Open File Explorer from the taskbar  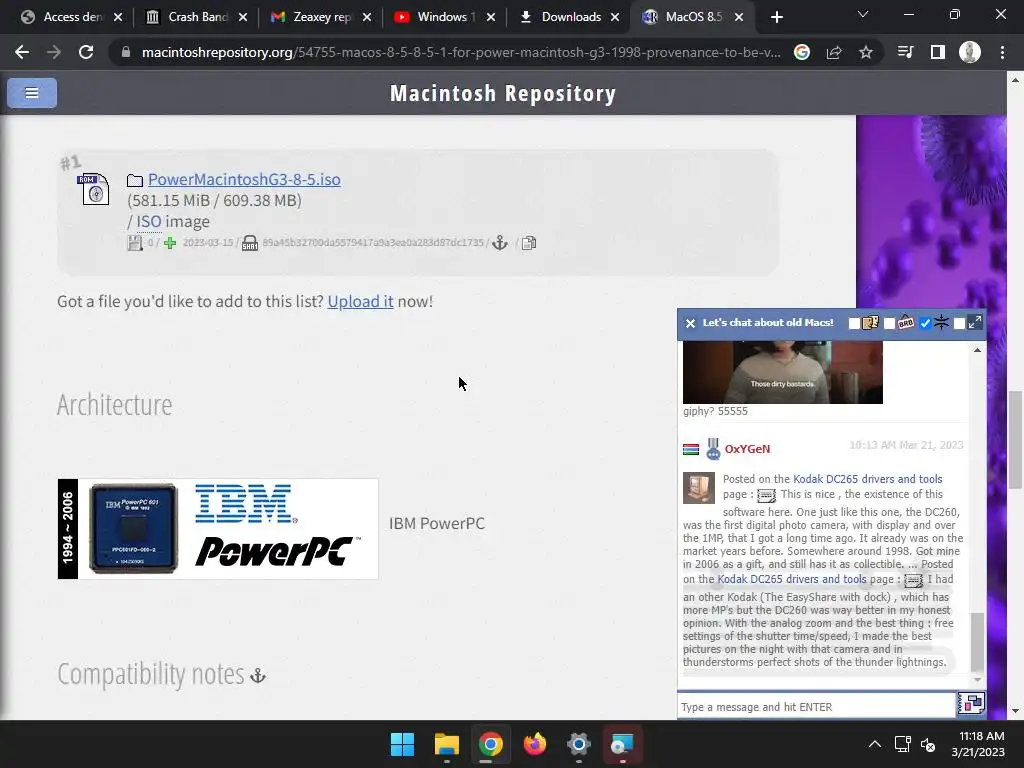[x=447, y=744]
